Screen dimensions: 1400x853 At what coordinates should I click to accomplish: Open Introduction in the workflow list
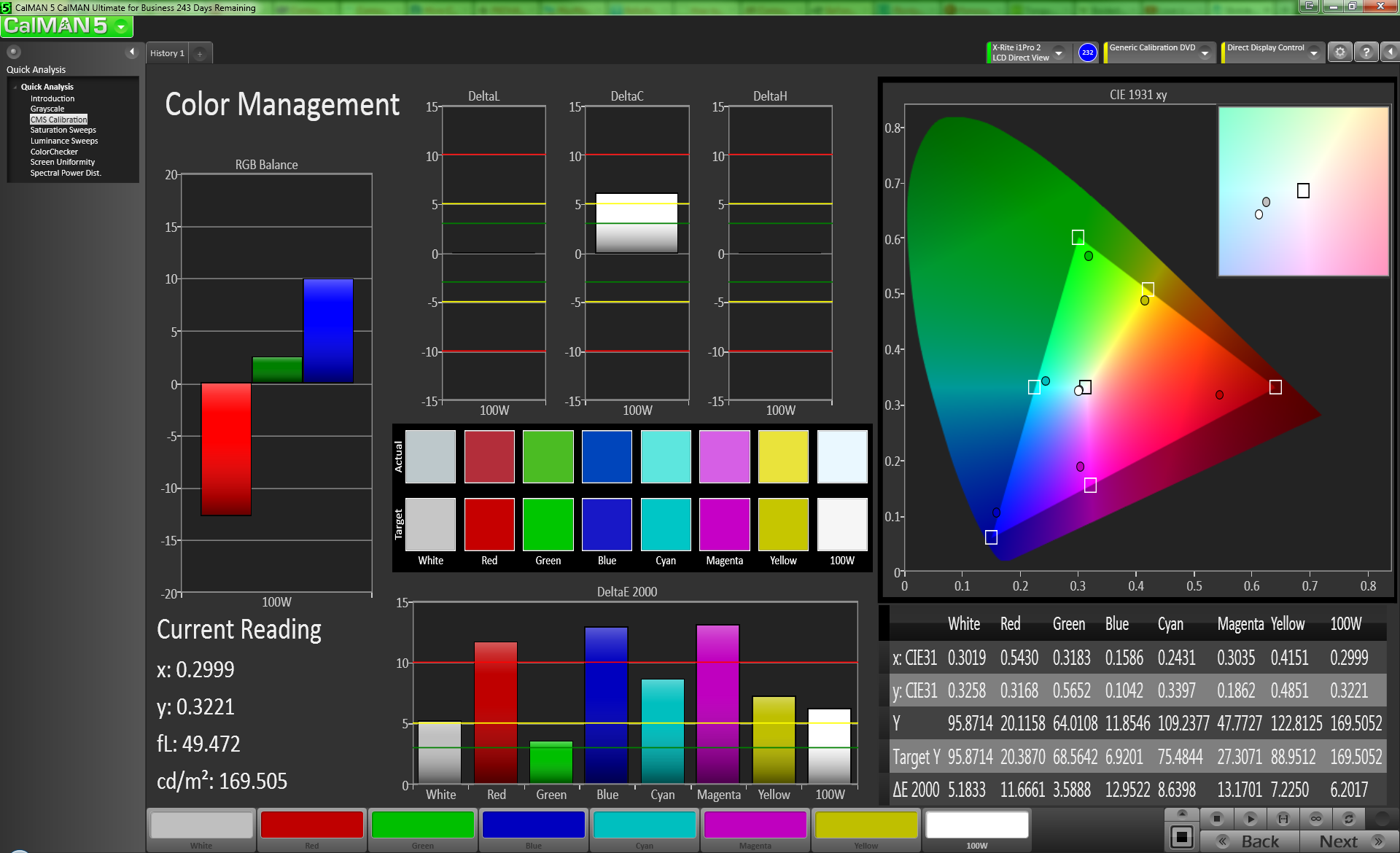pos(52,98)
